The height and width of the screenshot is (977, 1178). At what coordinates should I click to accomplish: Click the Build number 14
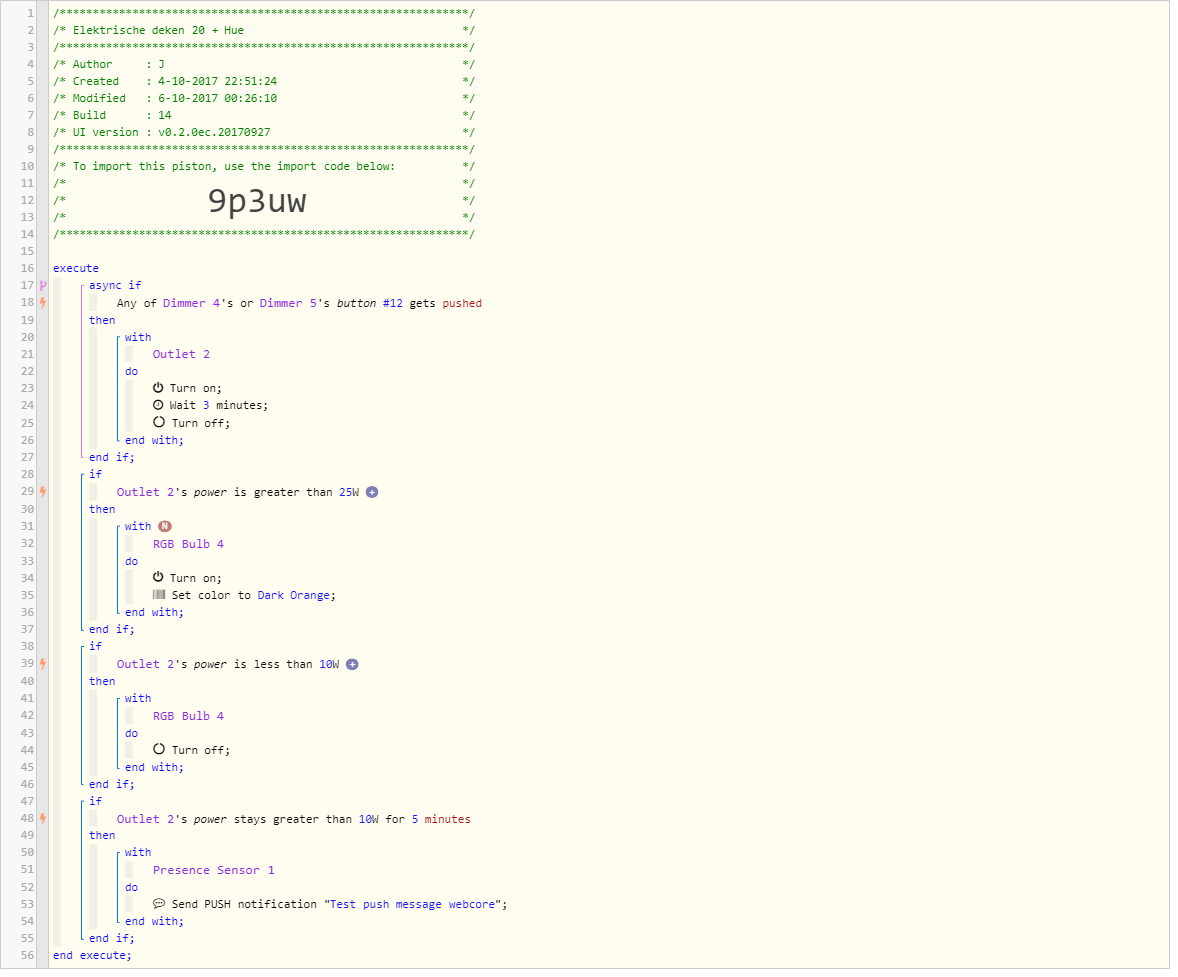(165, 115)
